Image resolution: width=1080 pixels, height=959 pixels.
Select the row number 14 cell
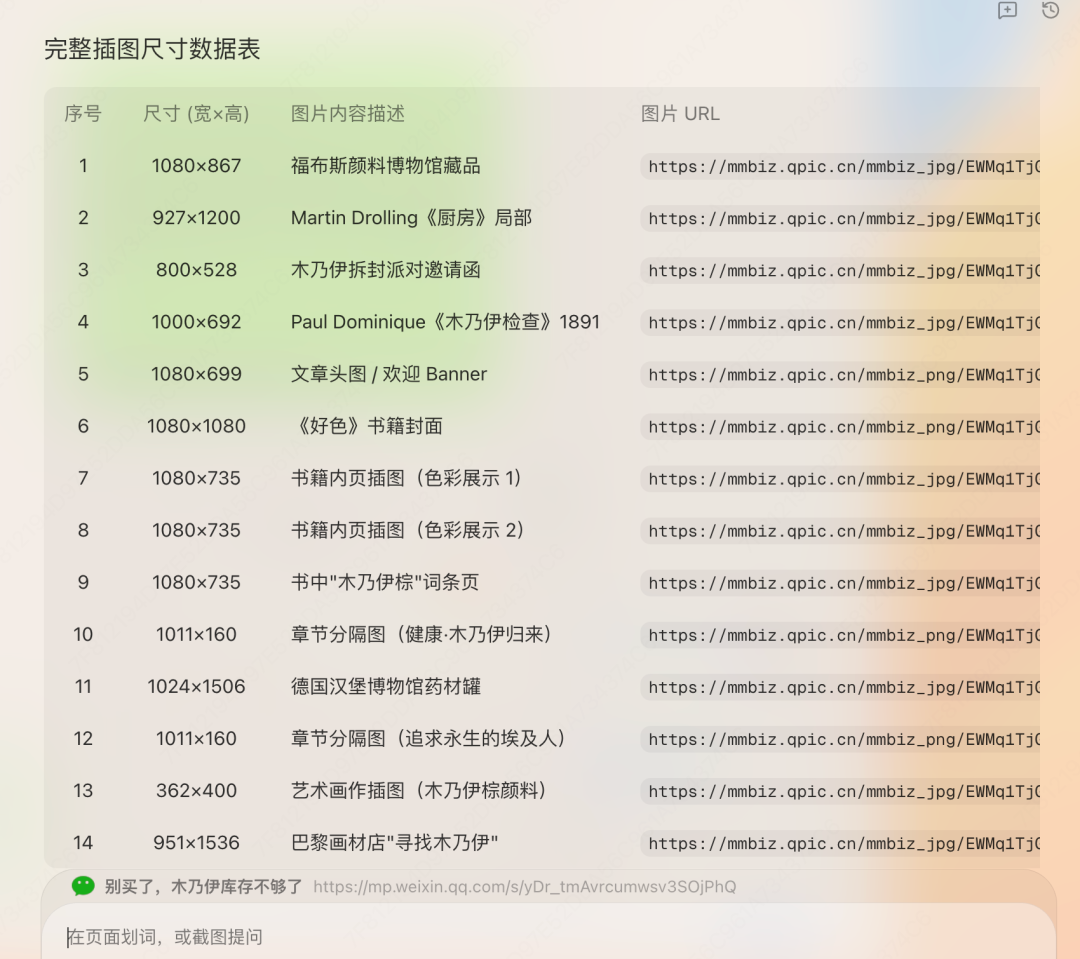[x=83, y=843]
